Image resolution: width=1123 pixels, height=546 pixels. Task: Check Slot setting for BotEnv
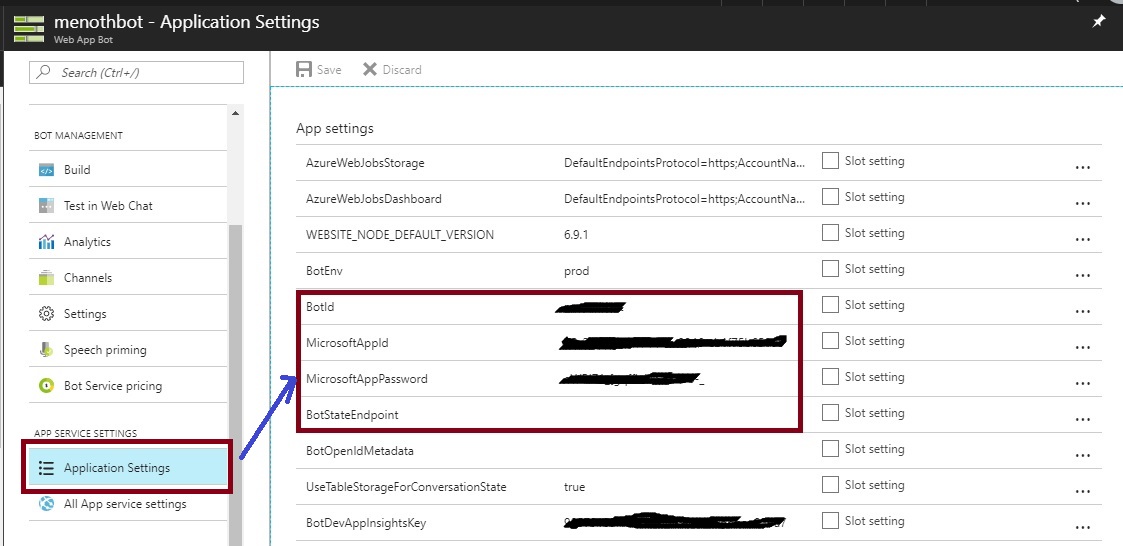pyautogui.click(x=830, y=269)
